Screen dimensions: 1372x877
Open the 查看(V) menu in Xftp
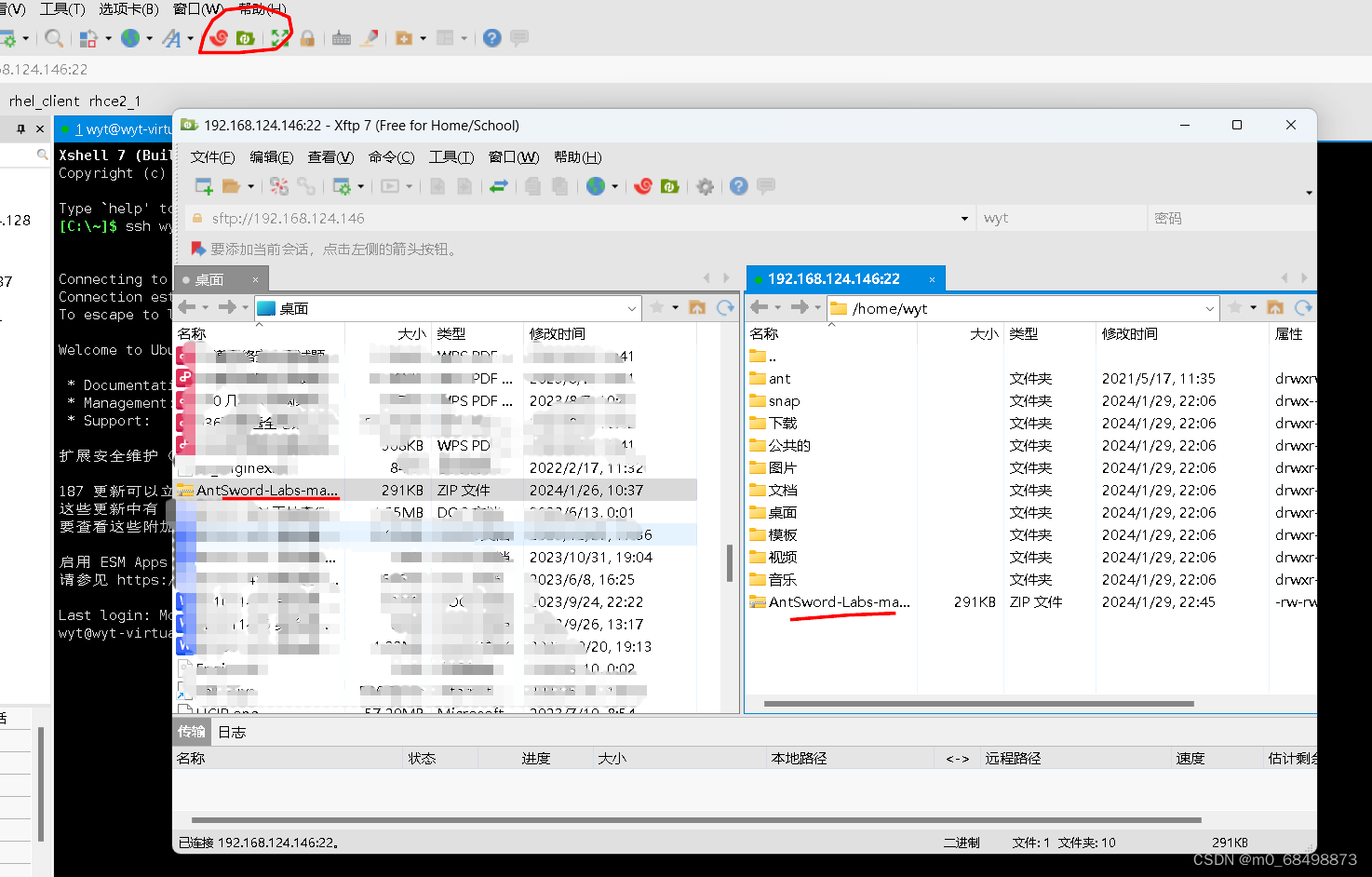[x=330, y=157]
